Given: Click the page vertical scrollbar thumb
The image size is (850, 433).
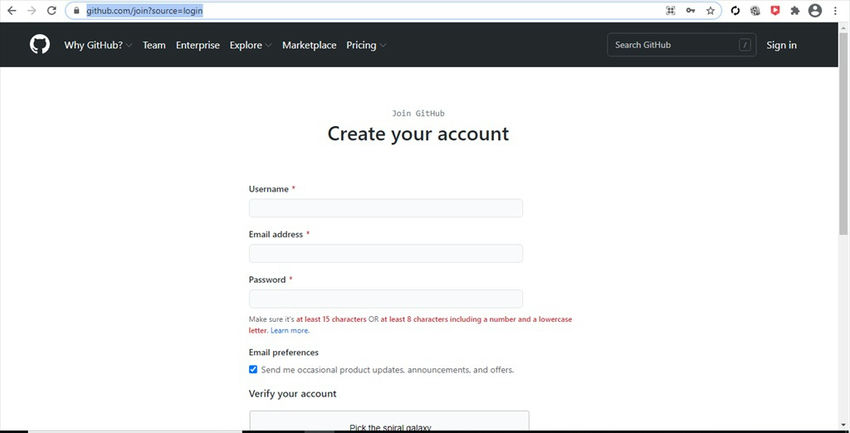Looking at the screenshot, I should (843, 133).
